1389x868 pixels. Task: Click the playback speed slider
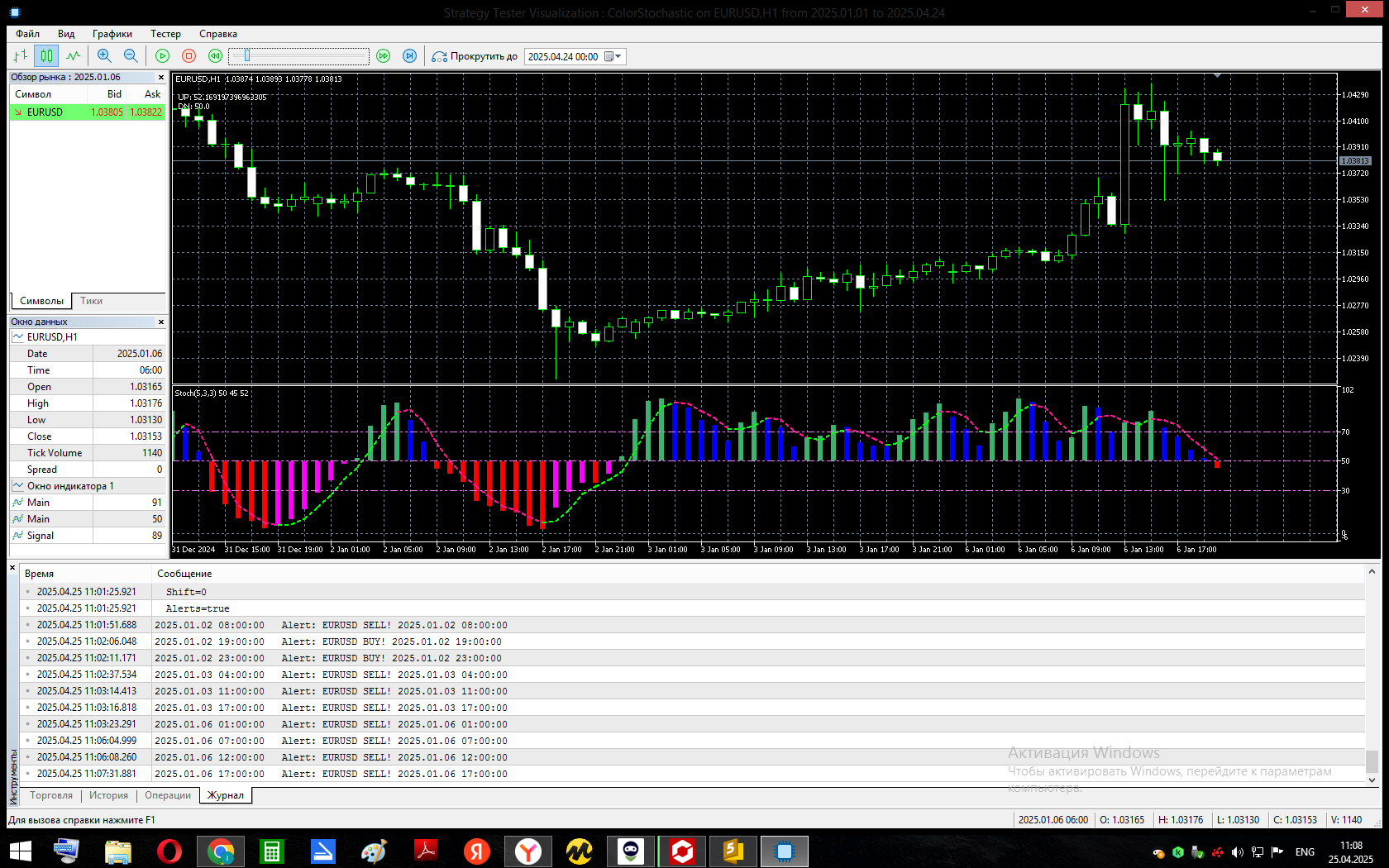tap(299, 56)
